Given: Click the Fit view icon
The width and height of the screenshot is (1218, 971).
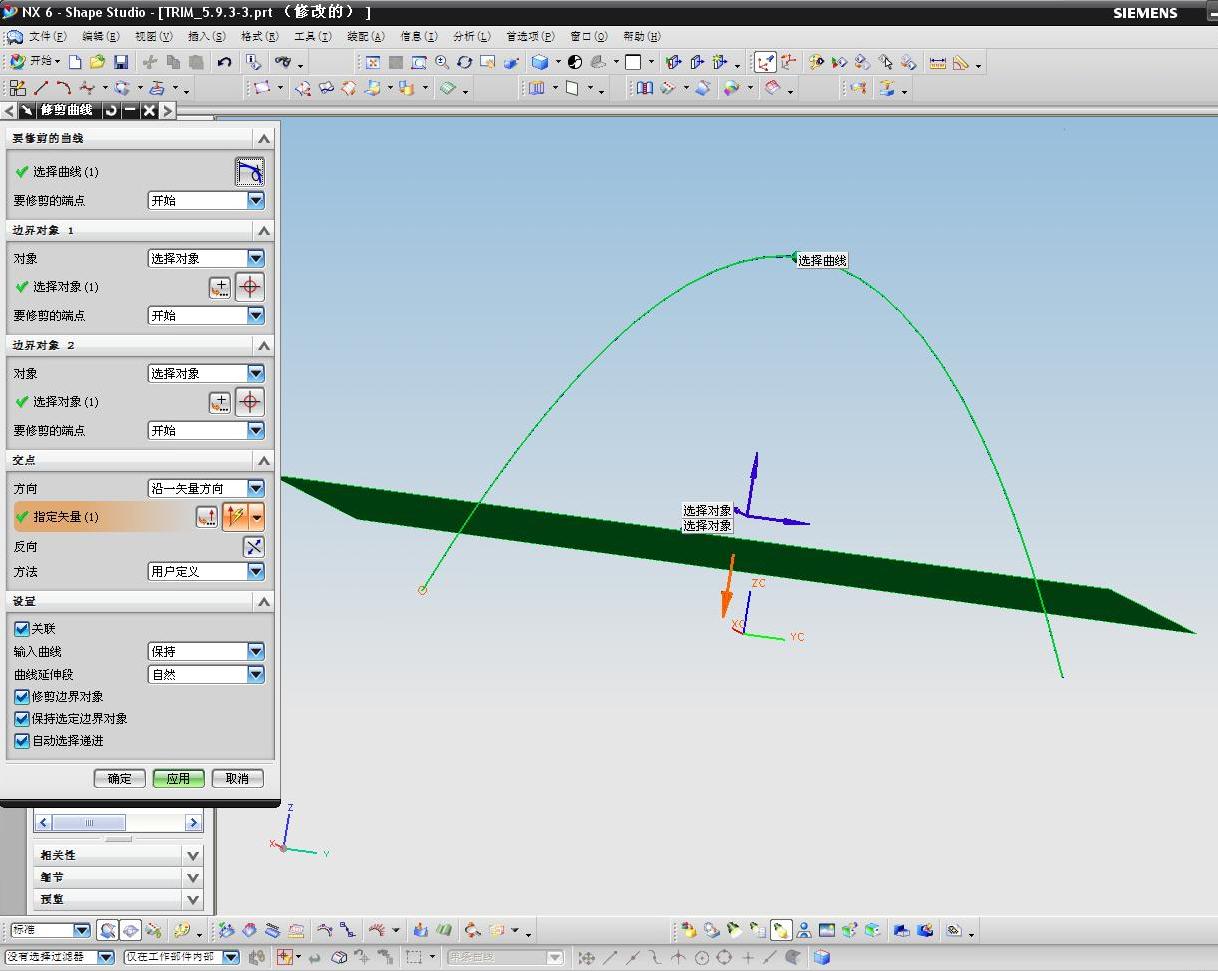Looking at the screenshot, I should tap(373, 62).
